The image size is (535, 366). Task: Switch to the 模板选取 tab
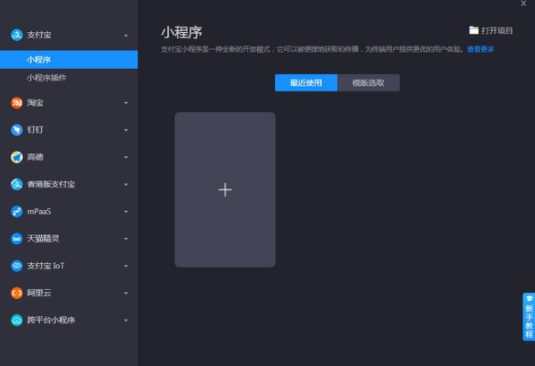pos(368,83)
